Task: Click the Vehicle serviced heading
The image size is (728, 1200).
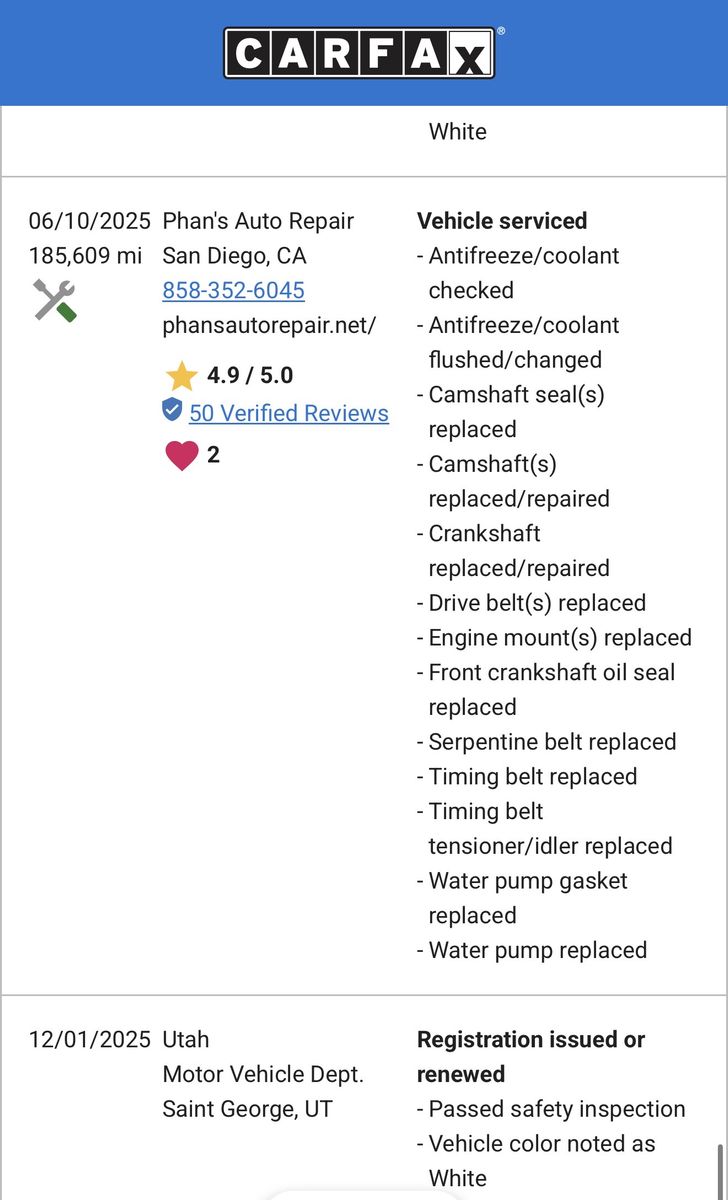Action: pos(502,221)
